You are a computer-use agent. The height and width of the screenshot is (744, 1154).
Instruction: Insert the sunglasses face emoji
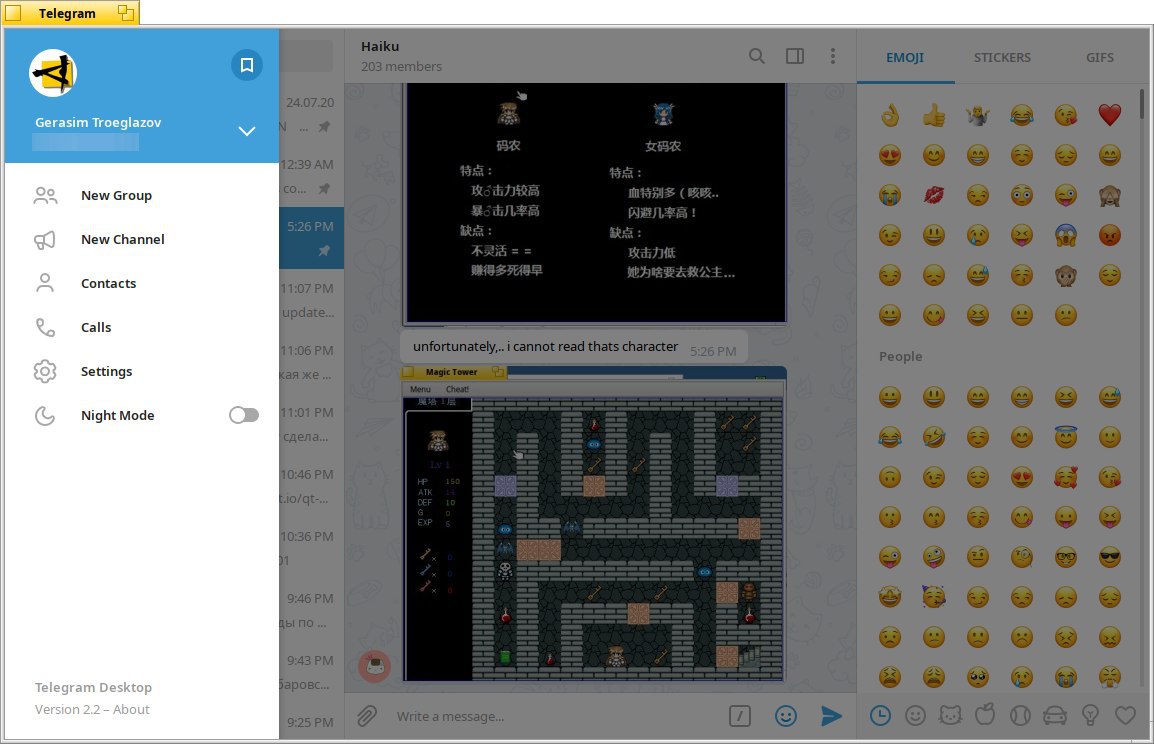1110,557
